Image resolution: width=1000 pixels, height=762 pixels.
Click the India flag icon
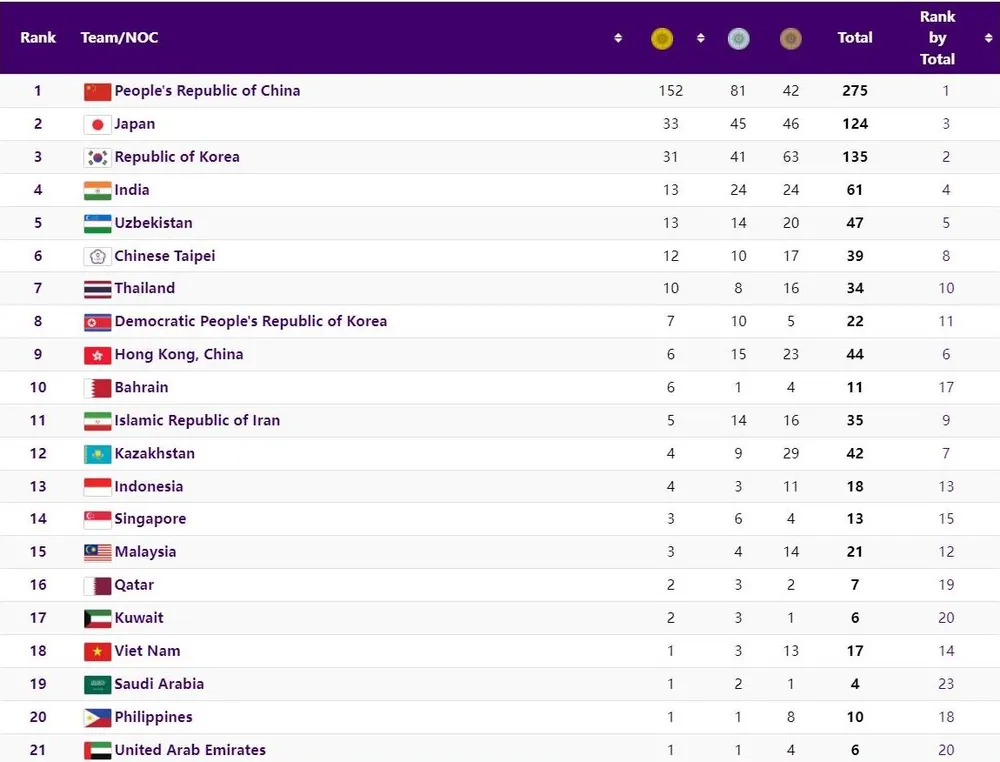pos(97,191)
